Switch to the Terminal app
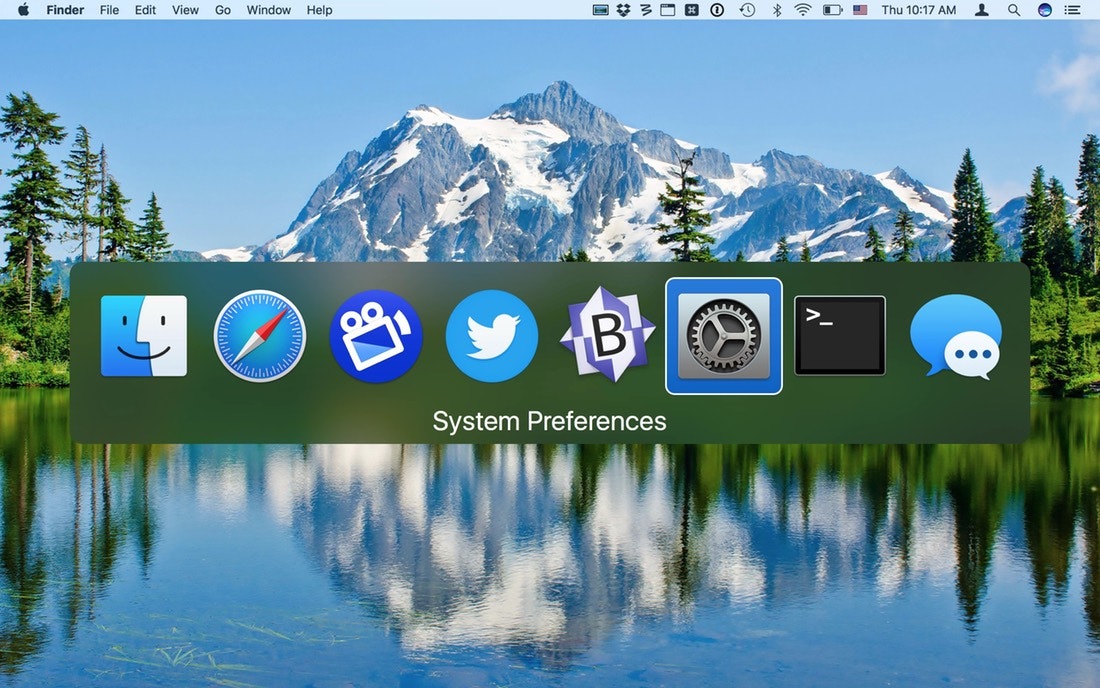The width and height of the screenshot is (1100, 688). pyautogui.click(x=840, y=336)
